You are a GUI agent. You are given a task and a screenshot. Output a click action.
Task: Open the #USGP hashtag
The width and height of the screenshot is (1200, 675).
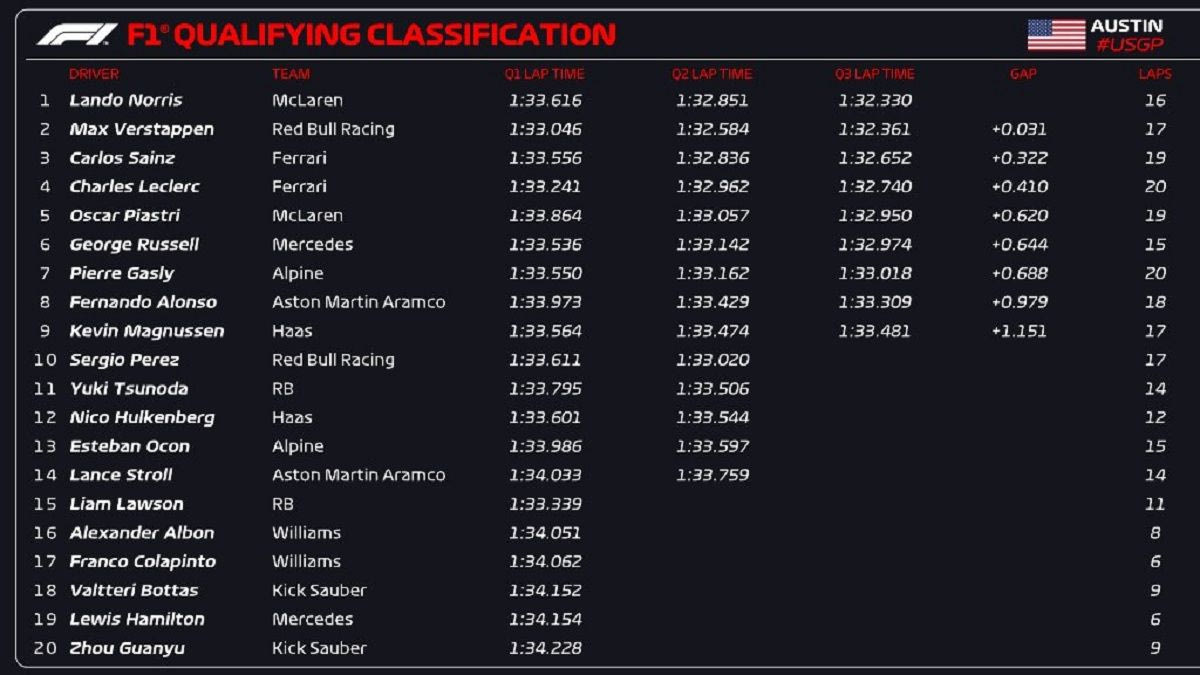(1129, 45)
